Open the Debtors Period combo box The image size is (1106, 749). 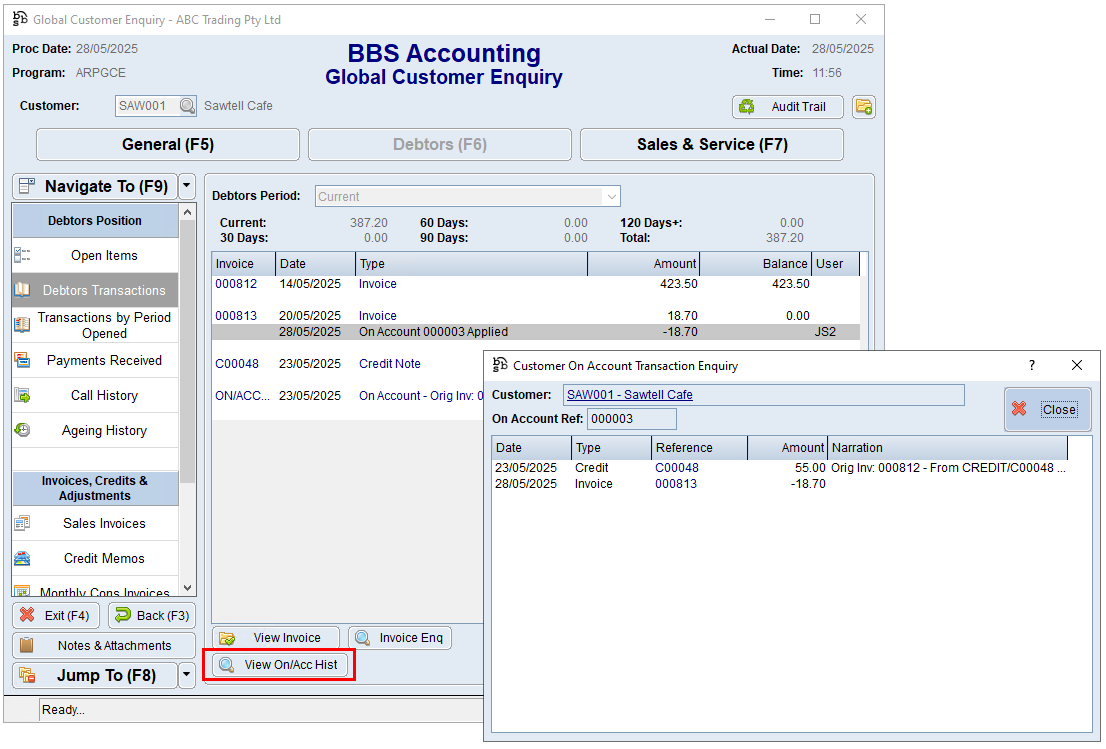(x=468, y=197)
